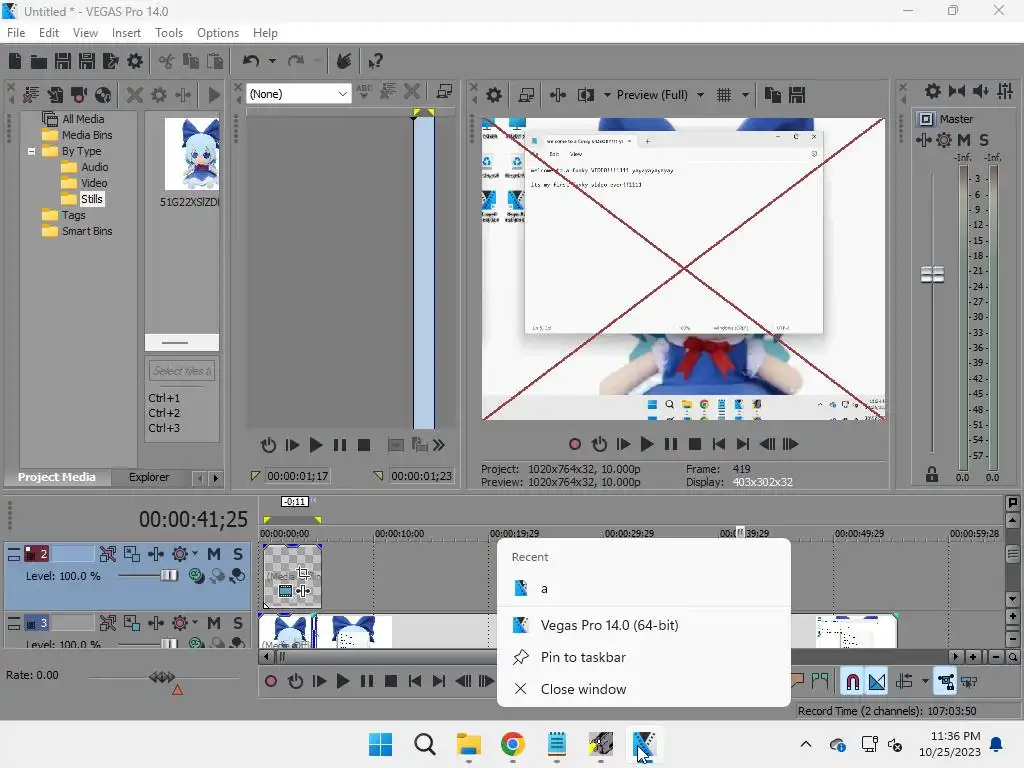Image resolution: width=1024 pixels, height=768 pixels.
Task: Open the File menu
Action: [x=16, y=33]
